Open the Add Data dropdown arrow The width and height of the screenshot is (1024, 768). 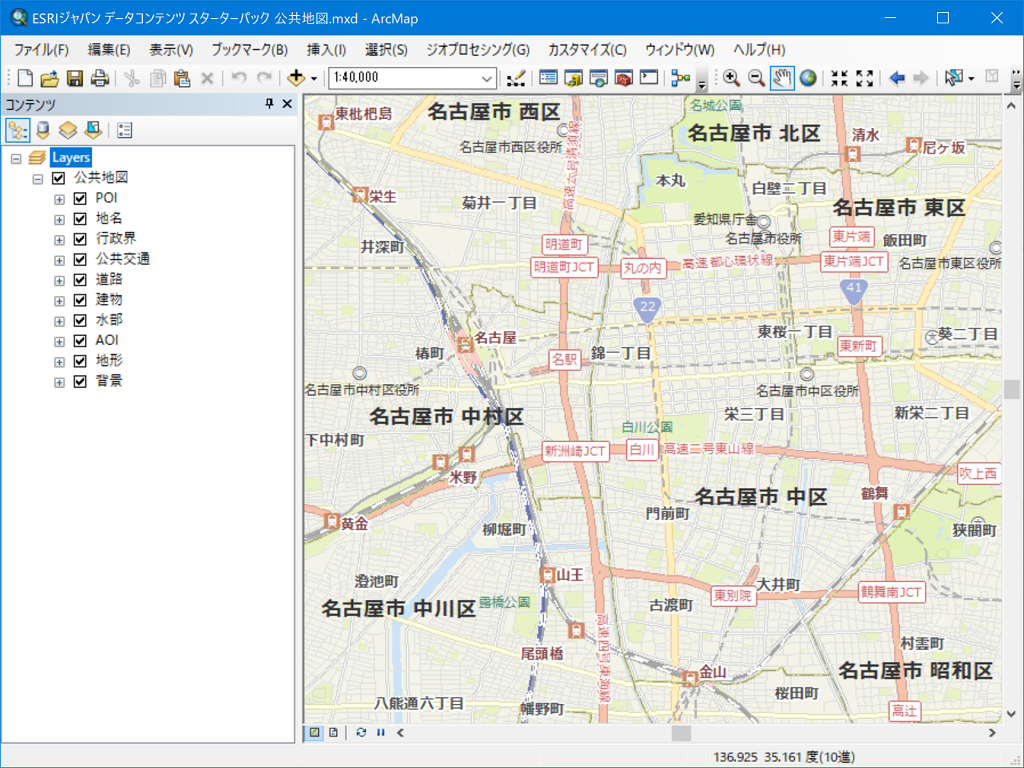(314, 78)
